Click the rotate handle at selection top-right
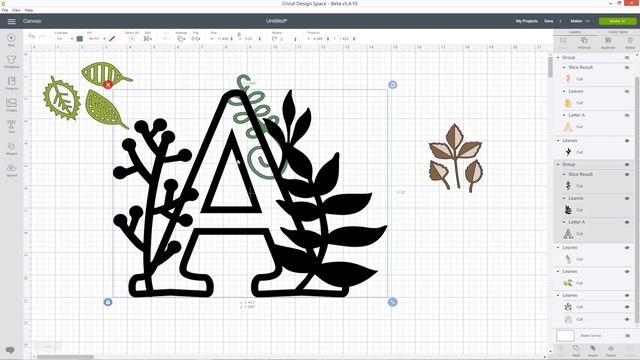 pos(392,85)
